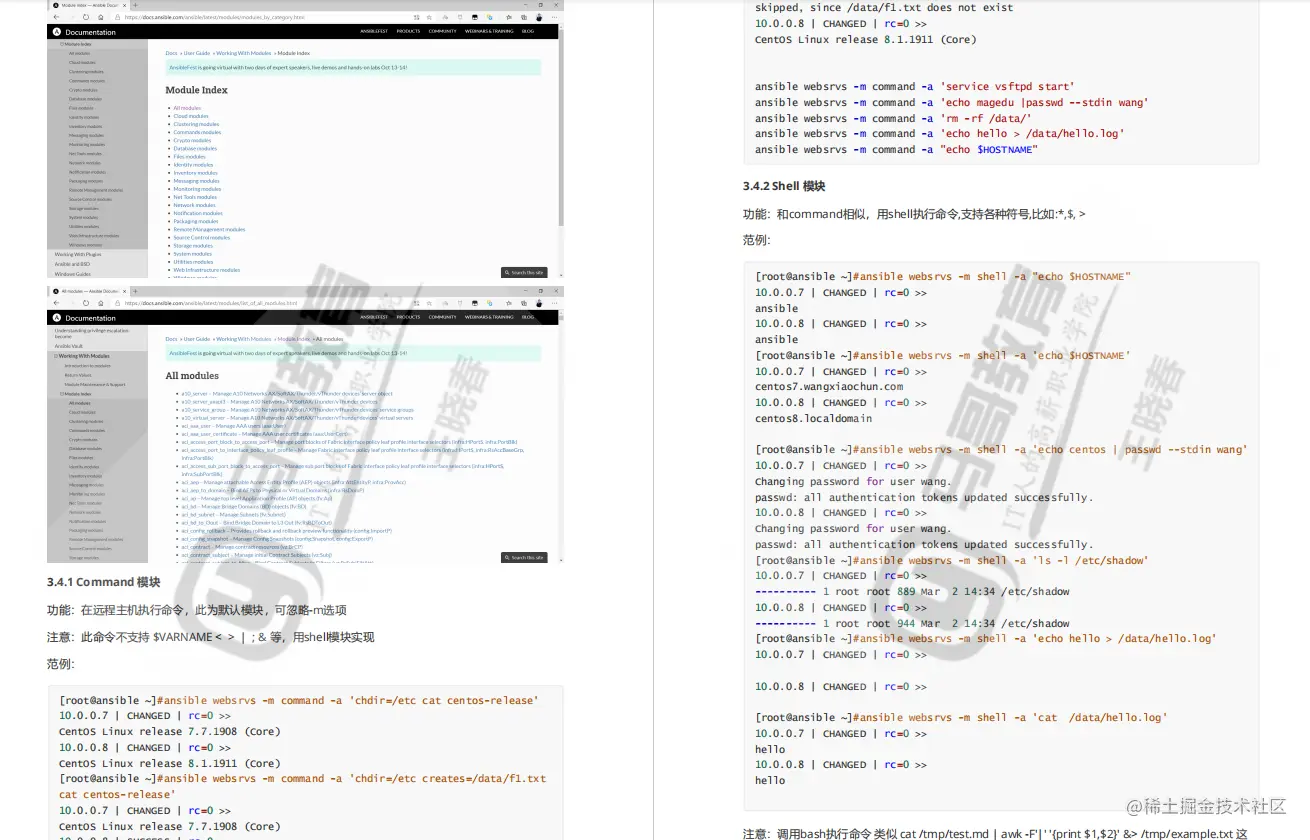The width and height of the screenshot is (1310, 840).
Task: Open the 'System modules' link in Module Index list
Action: 192,254
